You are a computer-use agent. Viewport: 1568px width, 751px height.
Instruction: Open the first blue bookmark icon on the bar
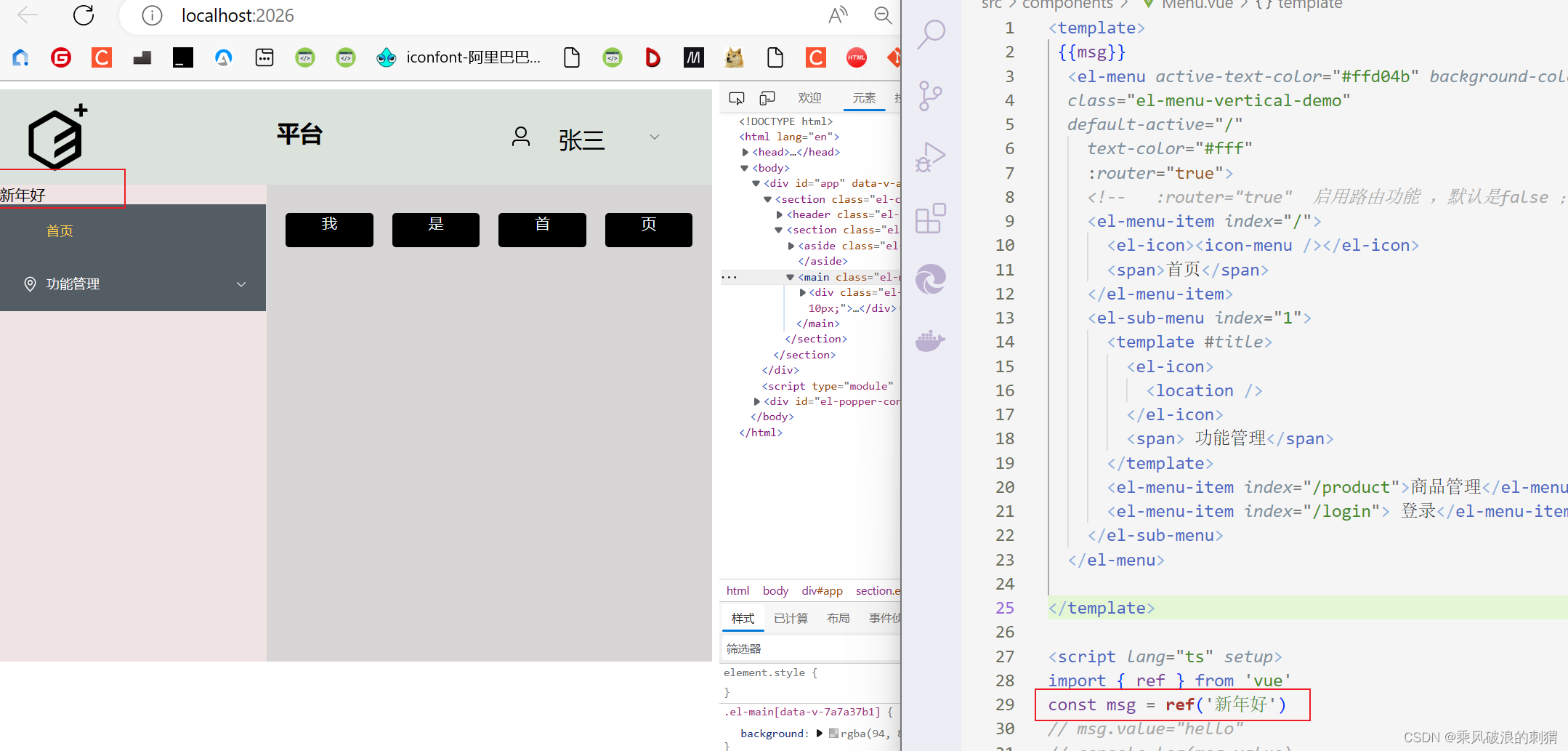(x=20, y=57)
